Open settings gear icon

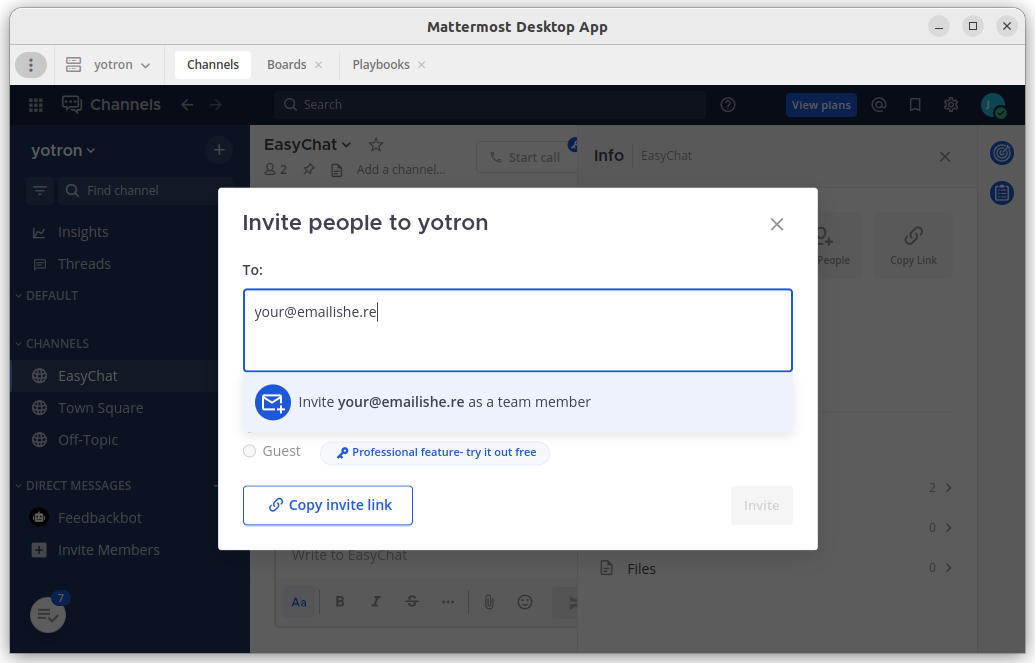point(951,104)
